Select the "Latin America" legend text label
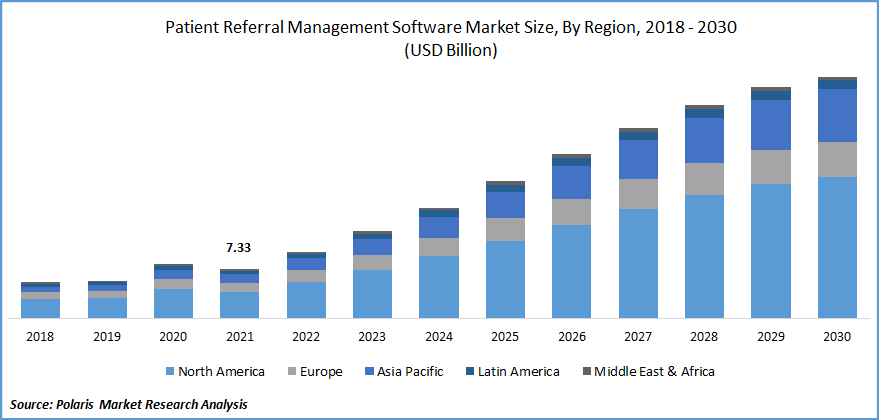This screenshot has width=879, height=420. pos(519,371)
